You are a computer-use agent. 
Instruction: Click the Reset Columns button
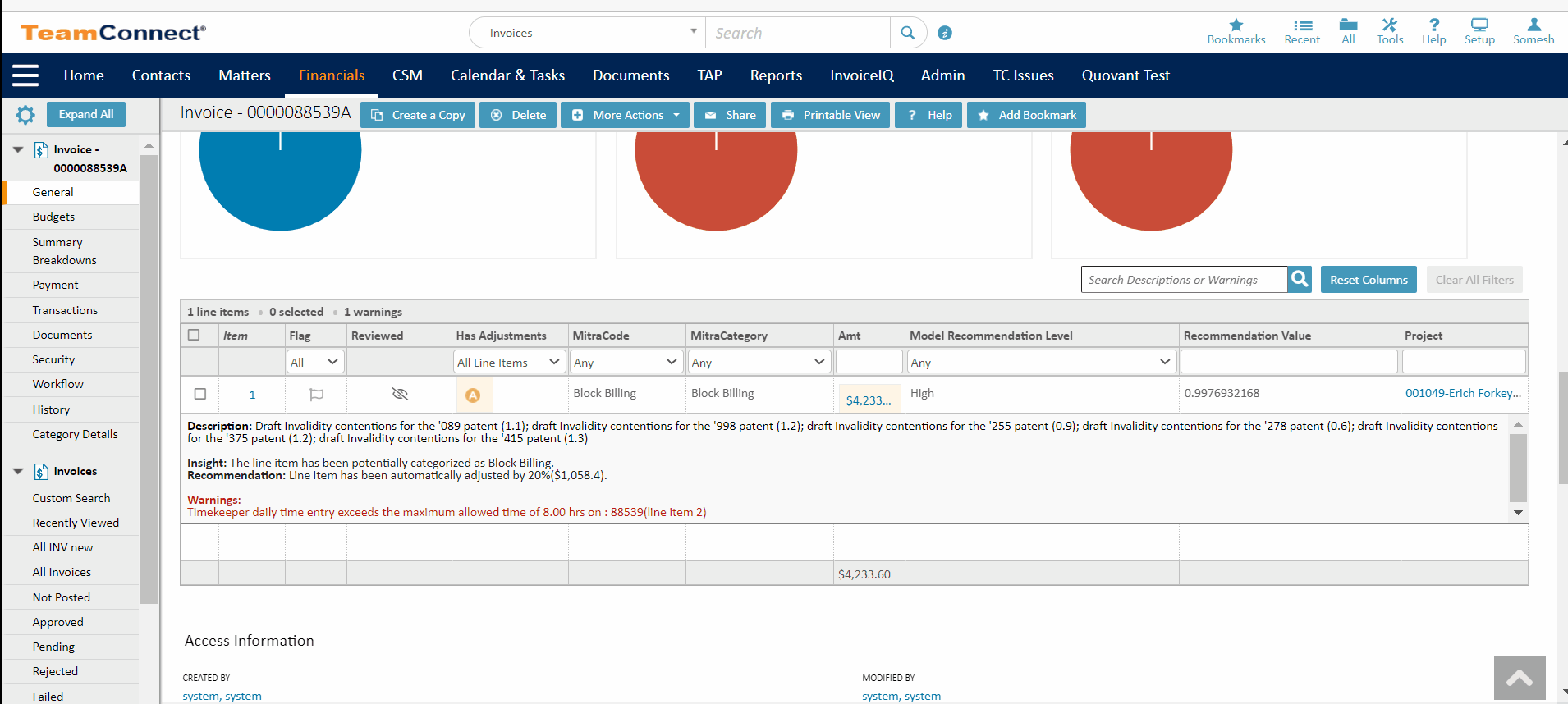coord(1369,280)
